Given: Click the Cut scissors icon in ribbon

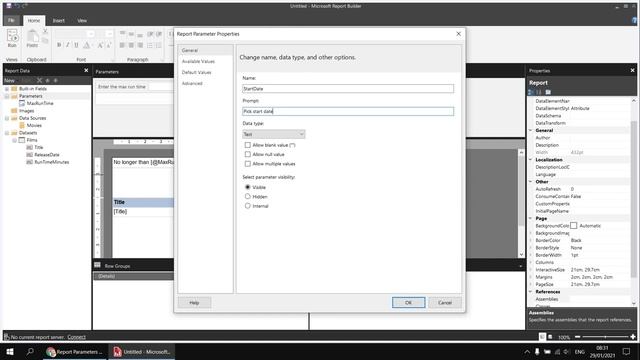Looking at the screenshot, I should coord(45,31).
